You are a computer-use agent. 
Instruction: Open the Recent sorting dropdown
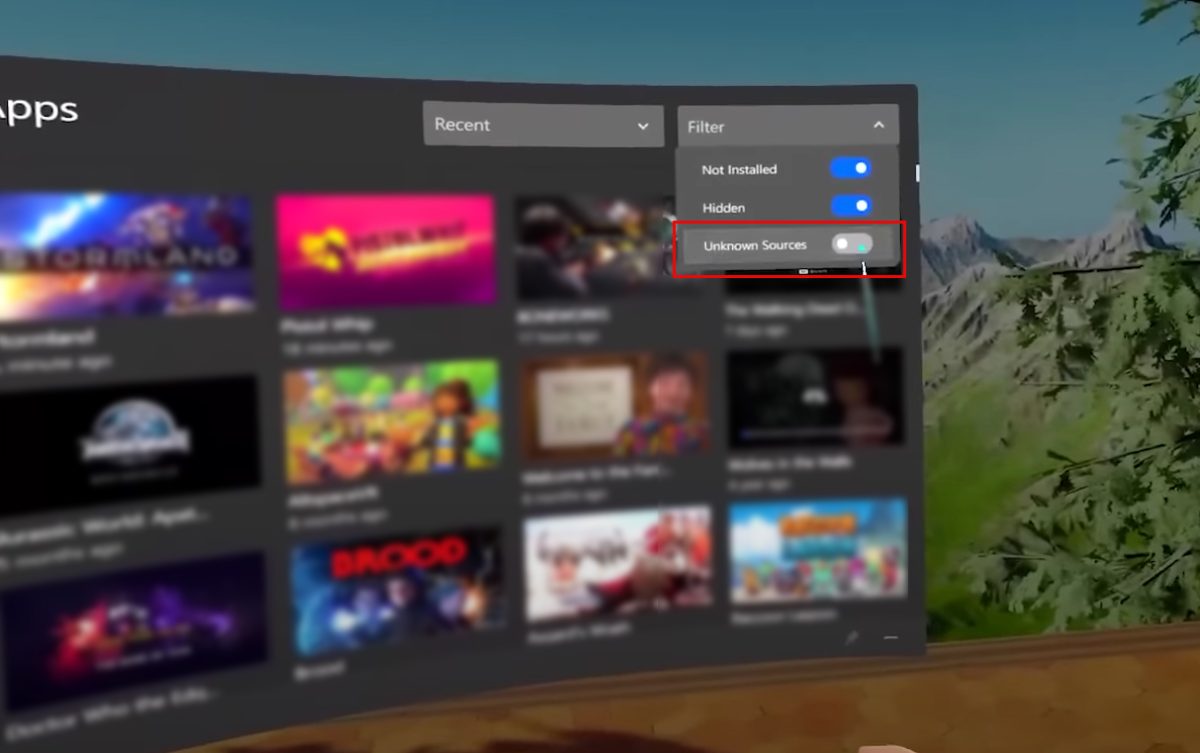[x=543, y=125]
